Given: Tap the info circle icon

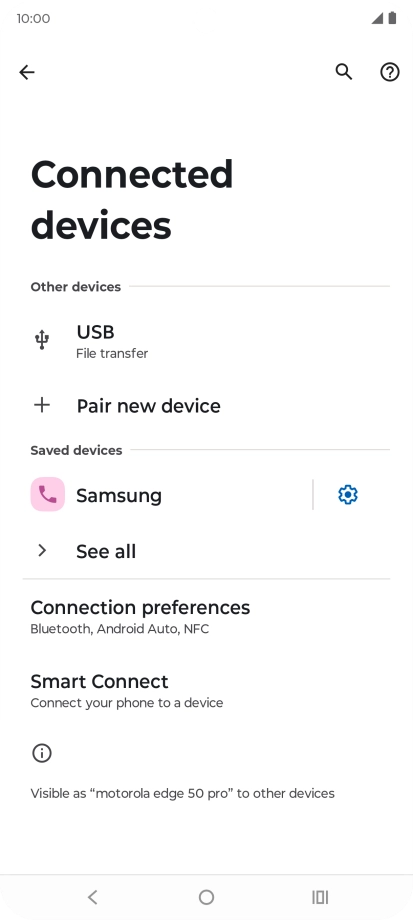Looking at the screenshot, I should [x=42, y=753].
